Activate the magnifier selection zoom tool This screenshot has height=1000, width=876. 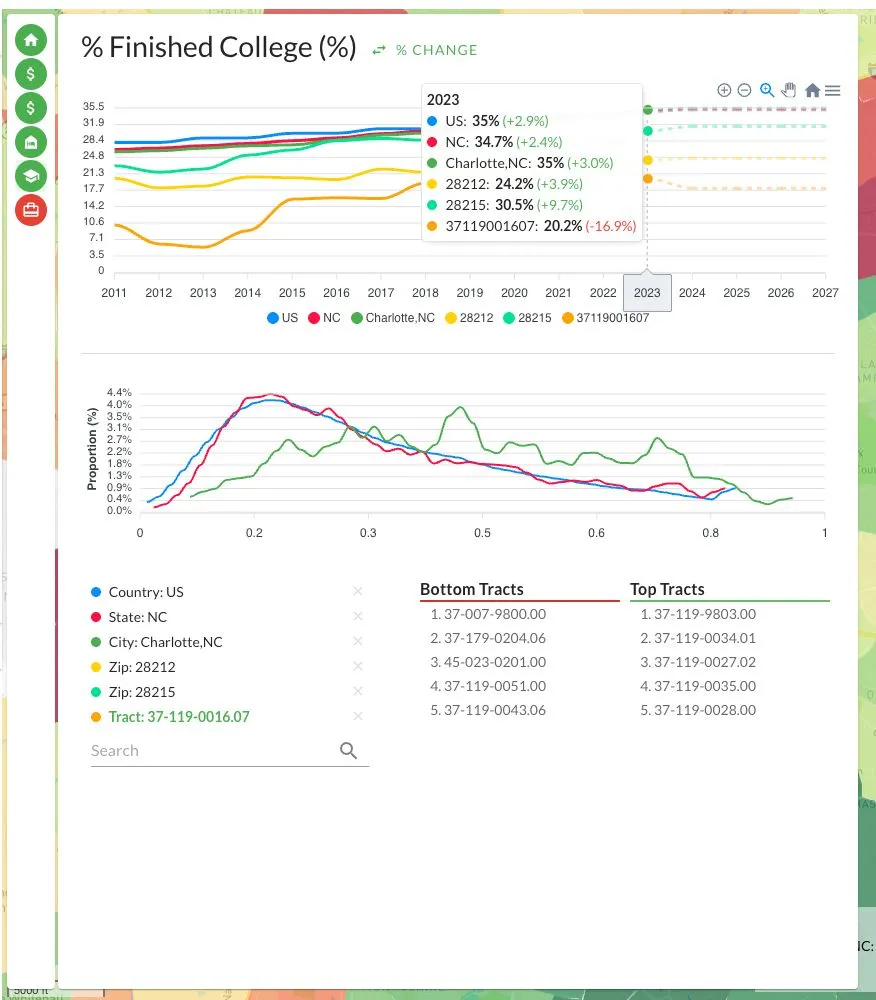coord(767,91)
